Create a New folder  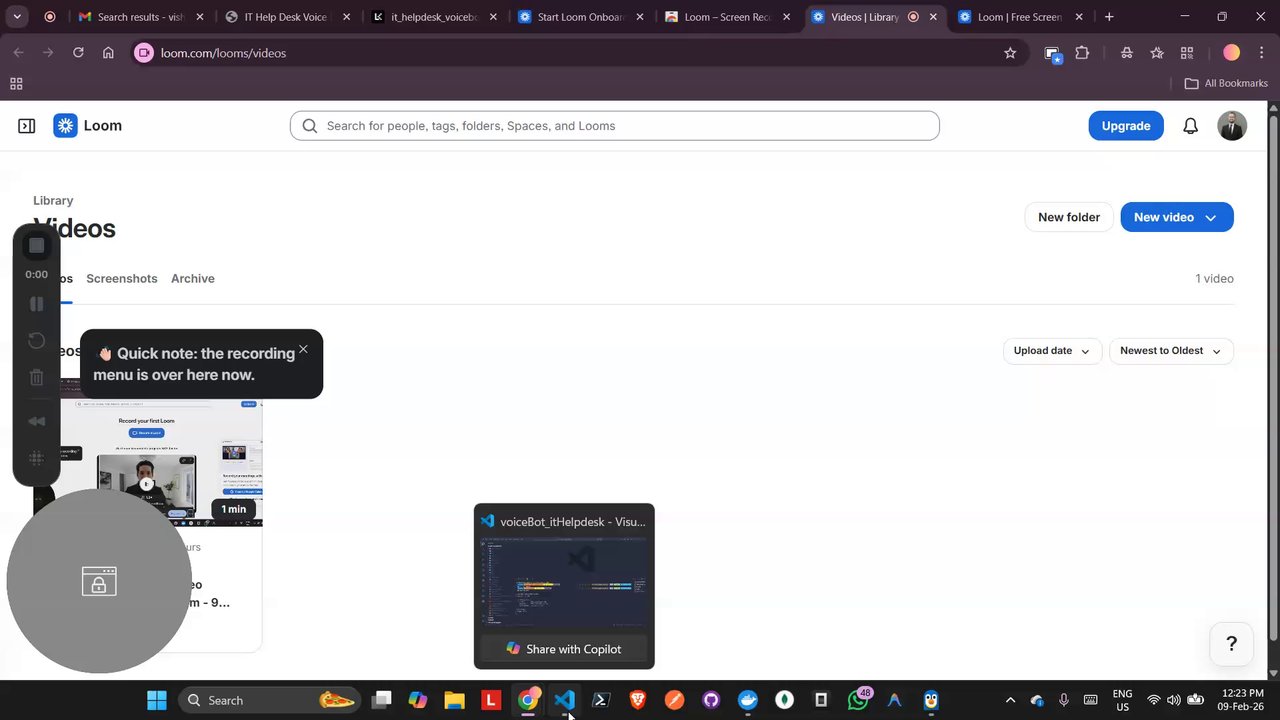pyautogui.click(x=1069, y=217)
